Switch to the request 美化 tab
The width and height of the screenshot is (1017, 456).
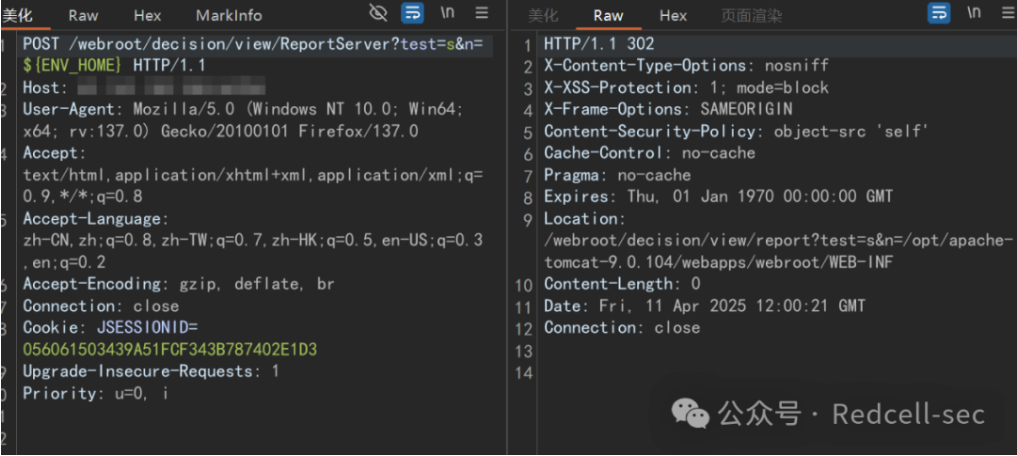[18, 14]
